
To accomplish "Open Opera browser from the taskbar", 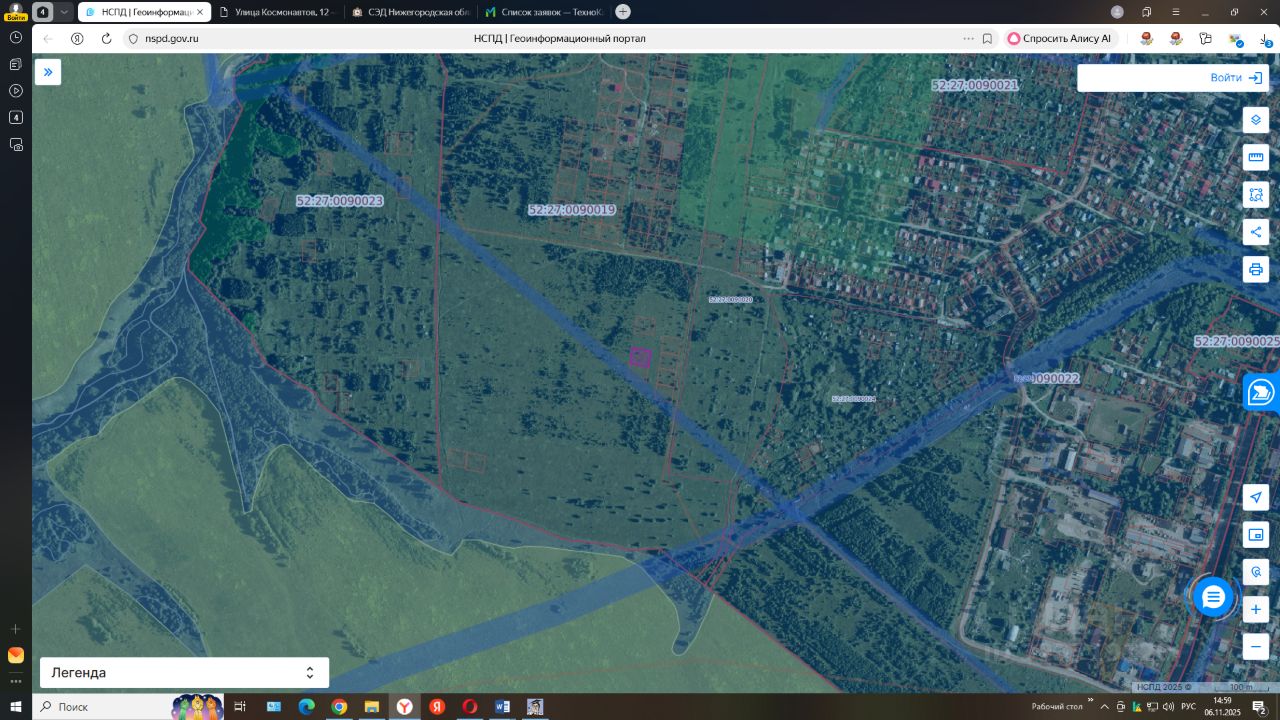I will click(469, 707).
